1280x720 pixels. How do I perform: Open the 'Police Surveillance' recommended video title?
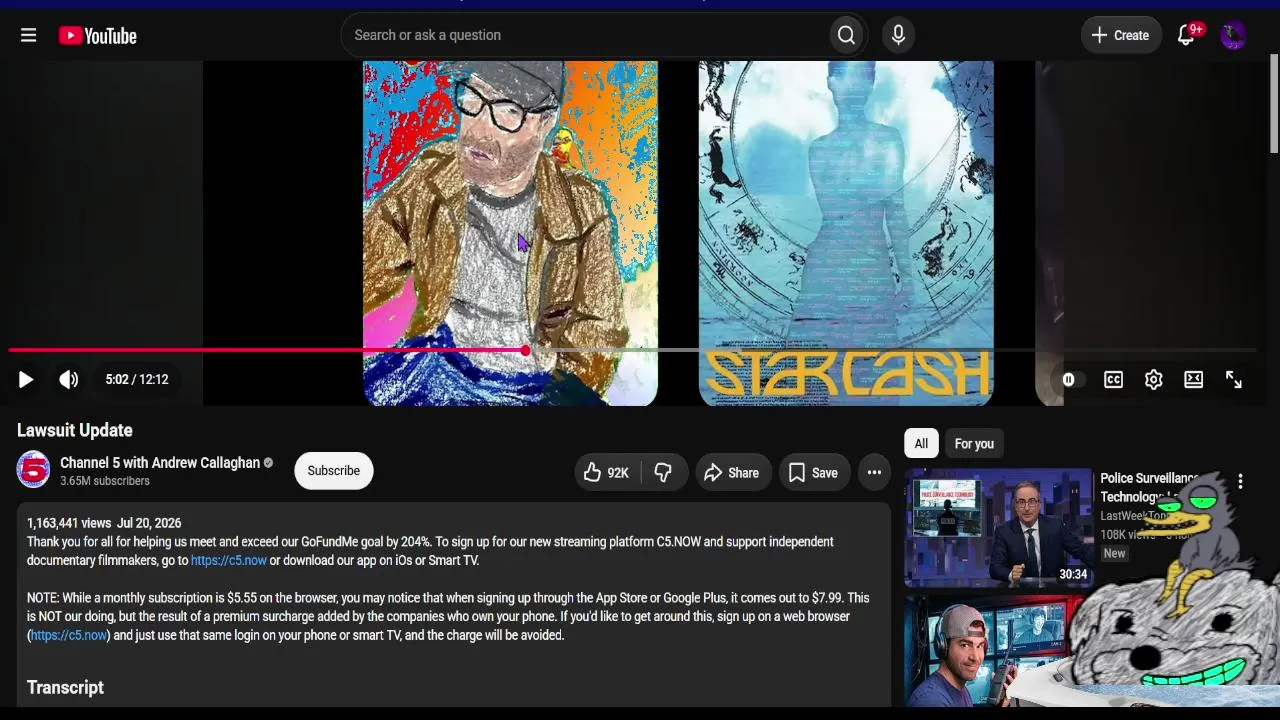pos(1150,488)
